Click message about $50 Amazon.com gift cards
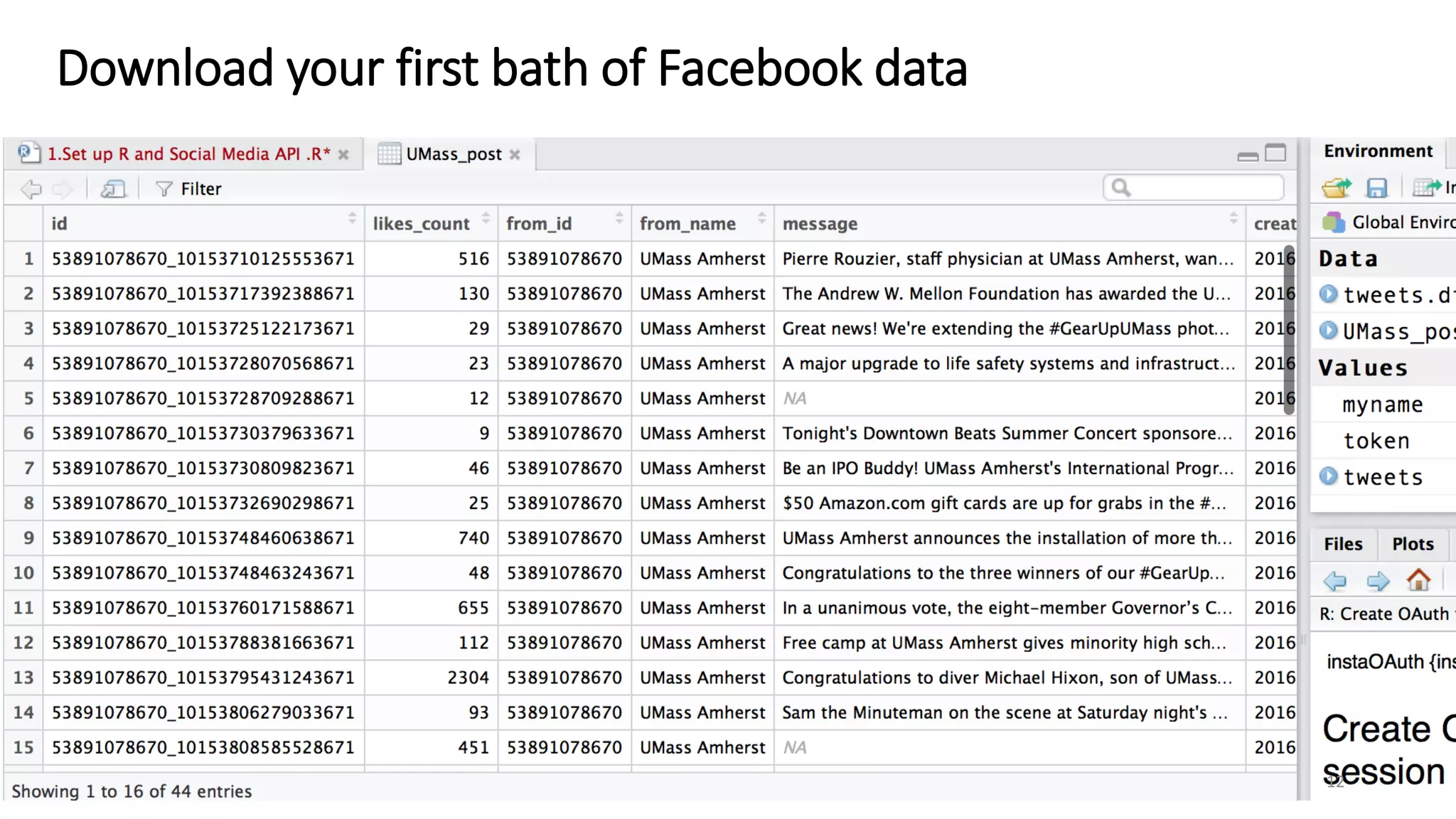The height and width of the screenshot is (819, 1456). pos(1010,503)
